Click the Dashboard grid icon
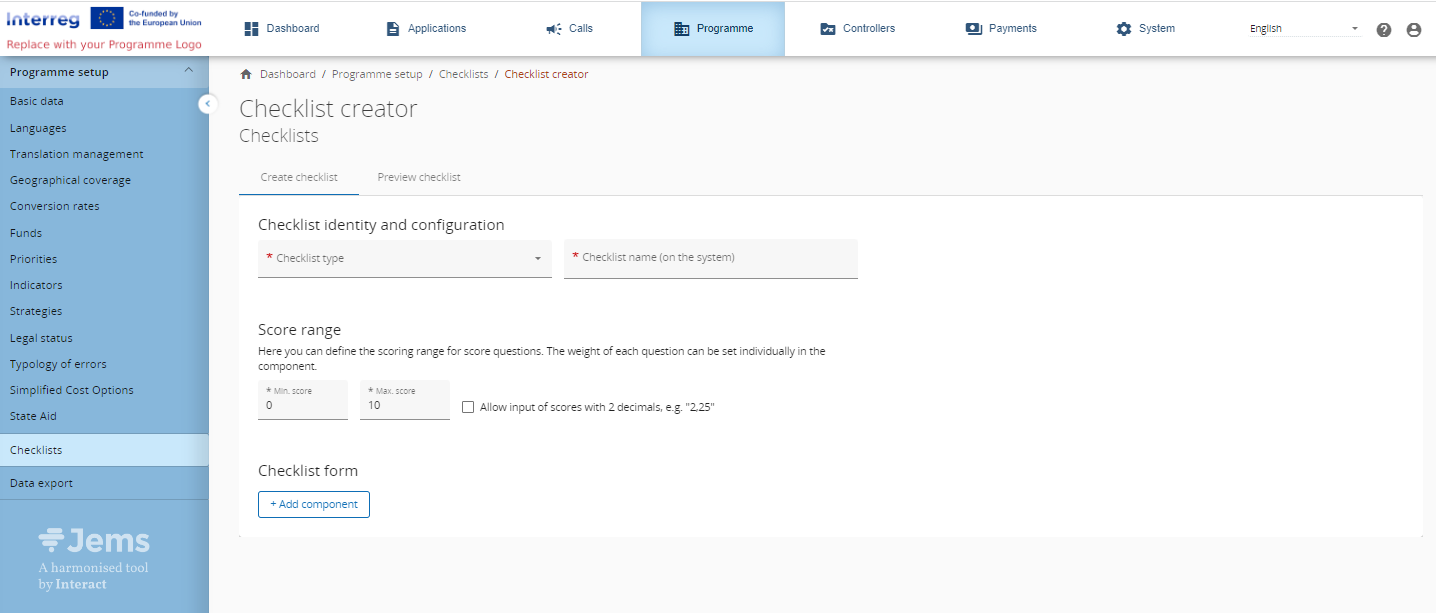 click(x=252, y=29)
